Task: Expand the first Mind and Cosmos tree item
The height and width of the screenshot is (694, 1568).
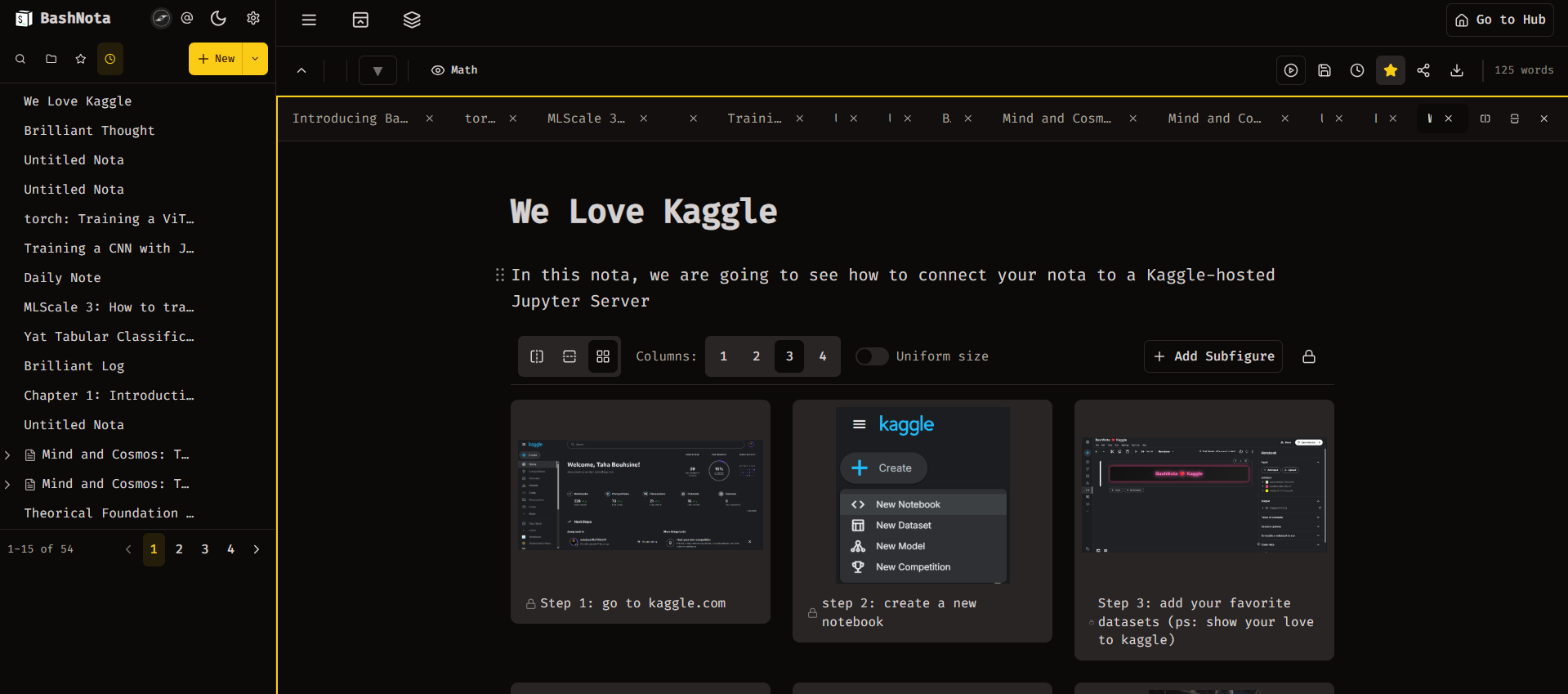Action: coord(7,454)
